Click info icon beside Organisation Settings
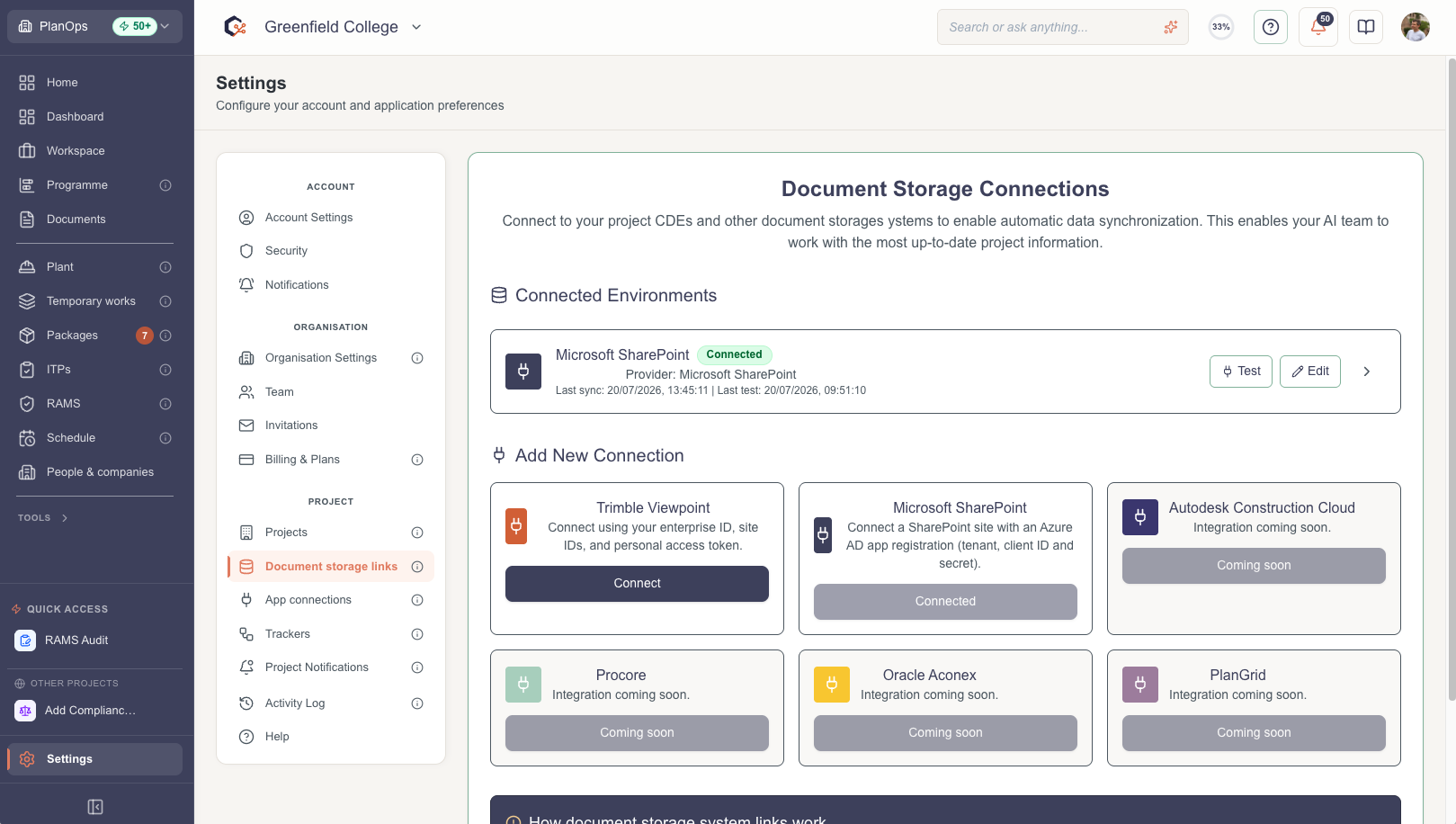Image resolution: width=1456 pixels, height=824 pixels. (417, 358)
